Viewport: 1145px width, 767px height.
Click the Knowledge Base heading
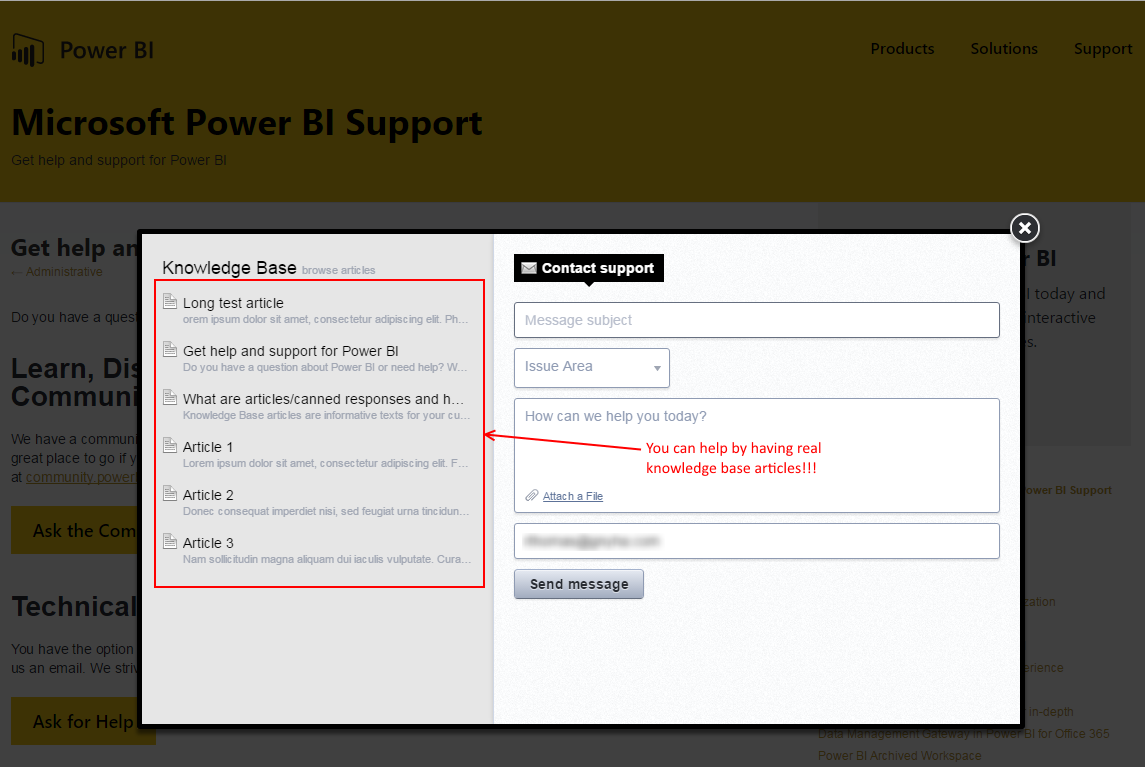tap(229, 268)
